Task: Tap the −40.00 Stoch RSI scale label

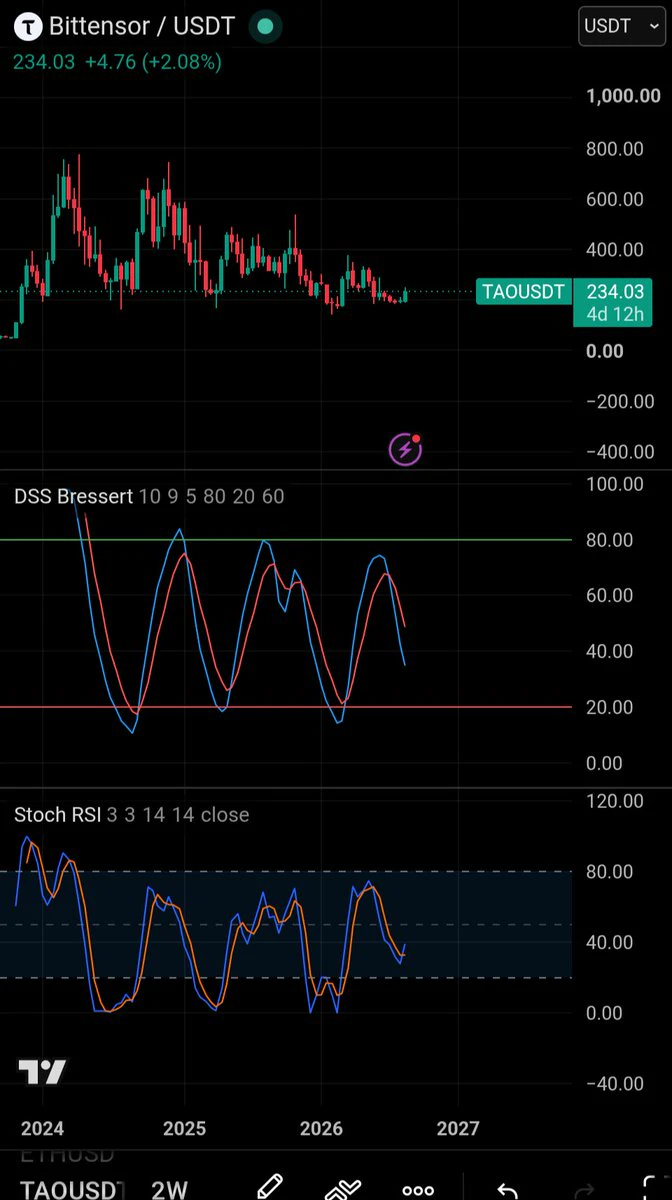Action: coord(618,1083)
